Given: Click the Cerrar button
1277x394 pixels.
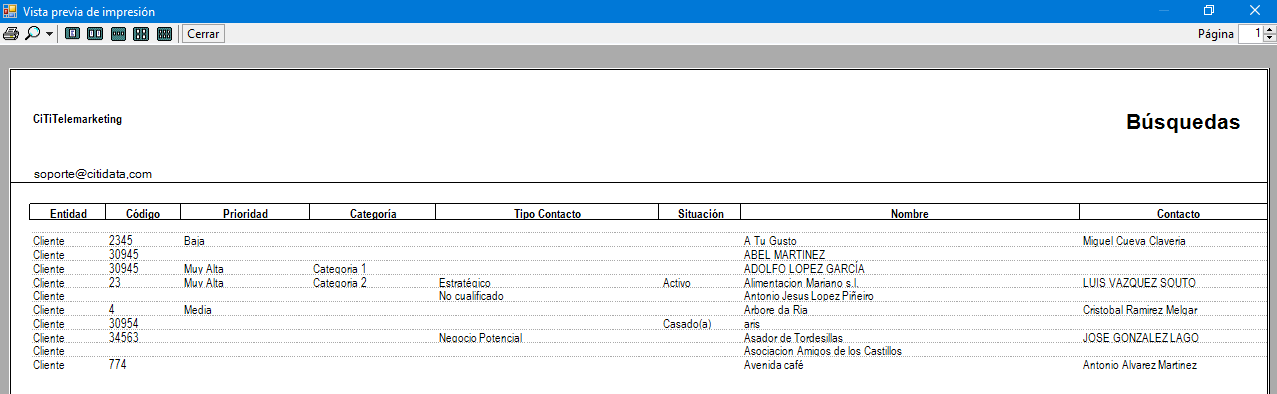Looking at the screenshot, I should (203, 33).
